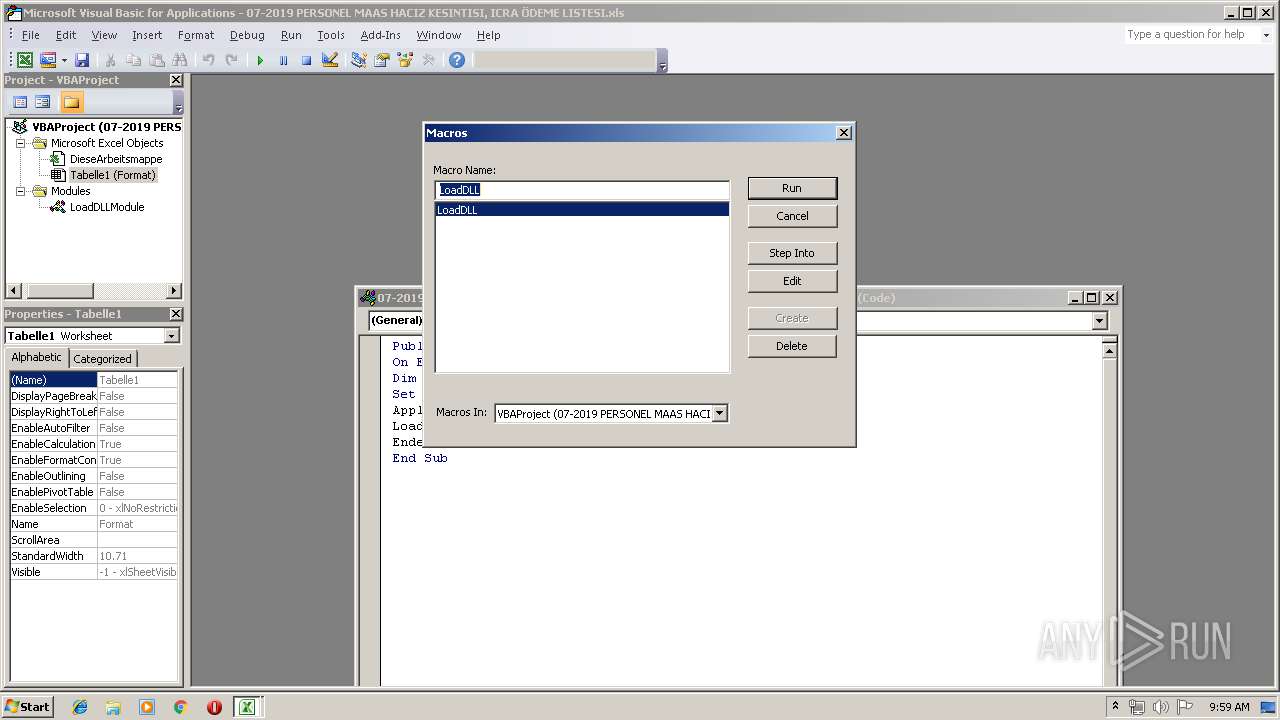
Task: Click Excel icon in the taskbar
Action: pos(246,707)
